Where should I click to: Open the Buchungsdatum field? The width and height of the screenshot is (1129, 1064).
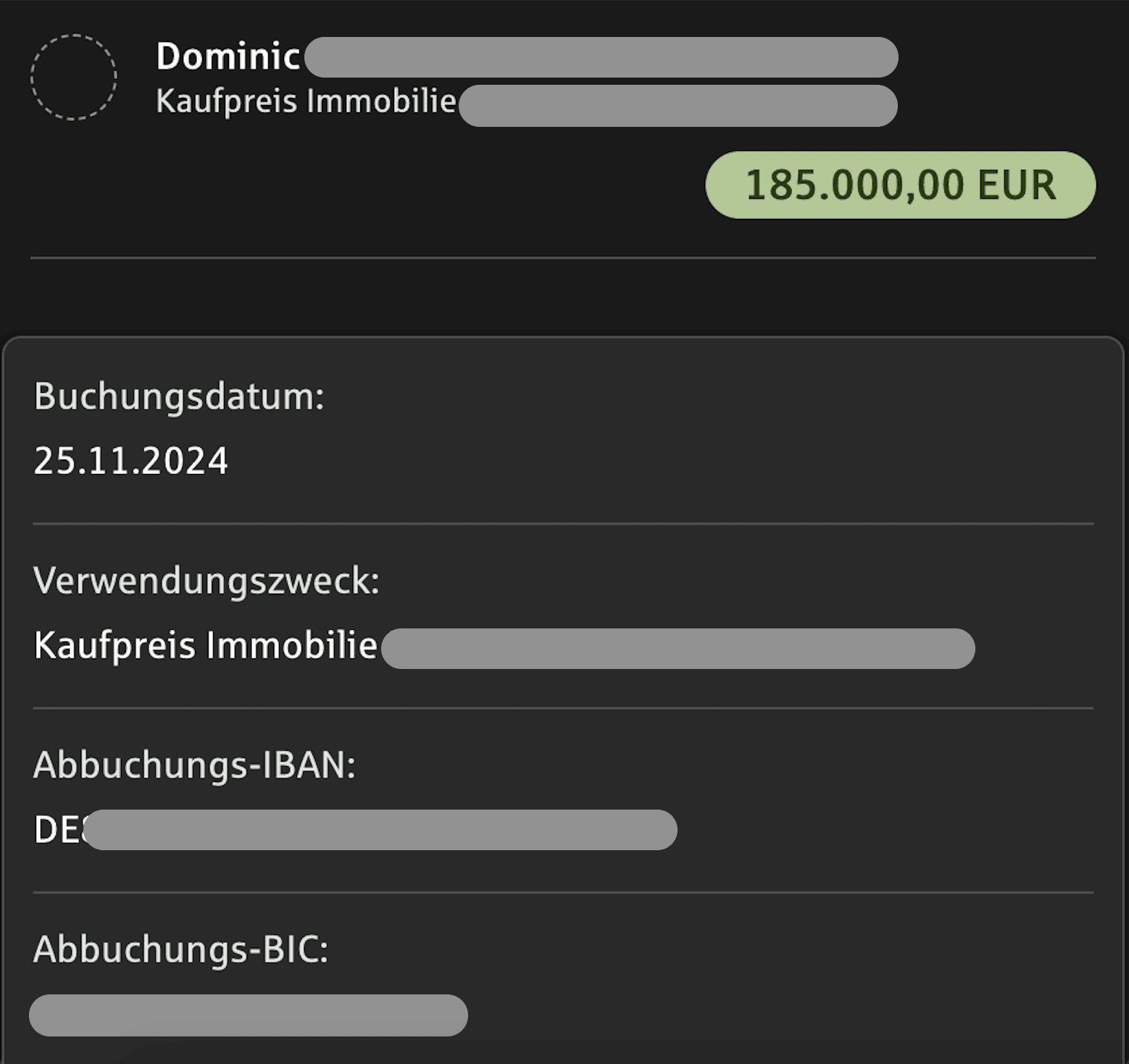click(x=180, y=396)
